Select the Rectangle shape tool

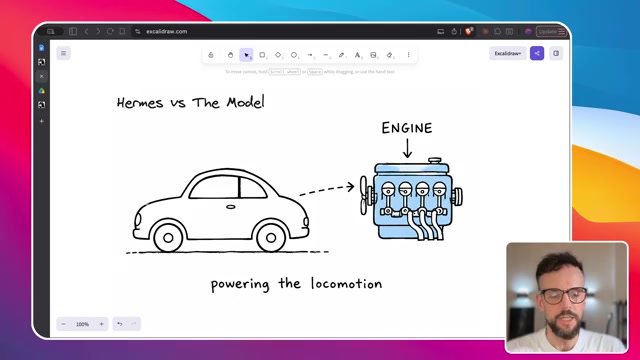[x=262, y=55]
